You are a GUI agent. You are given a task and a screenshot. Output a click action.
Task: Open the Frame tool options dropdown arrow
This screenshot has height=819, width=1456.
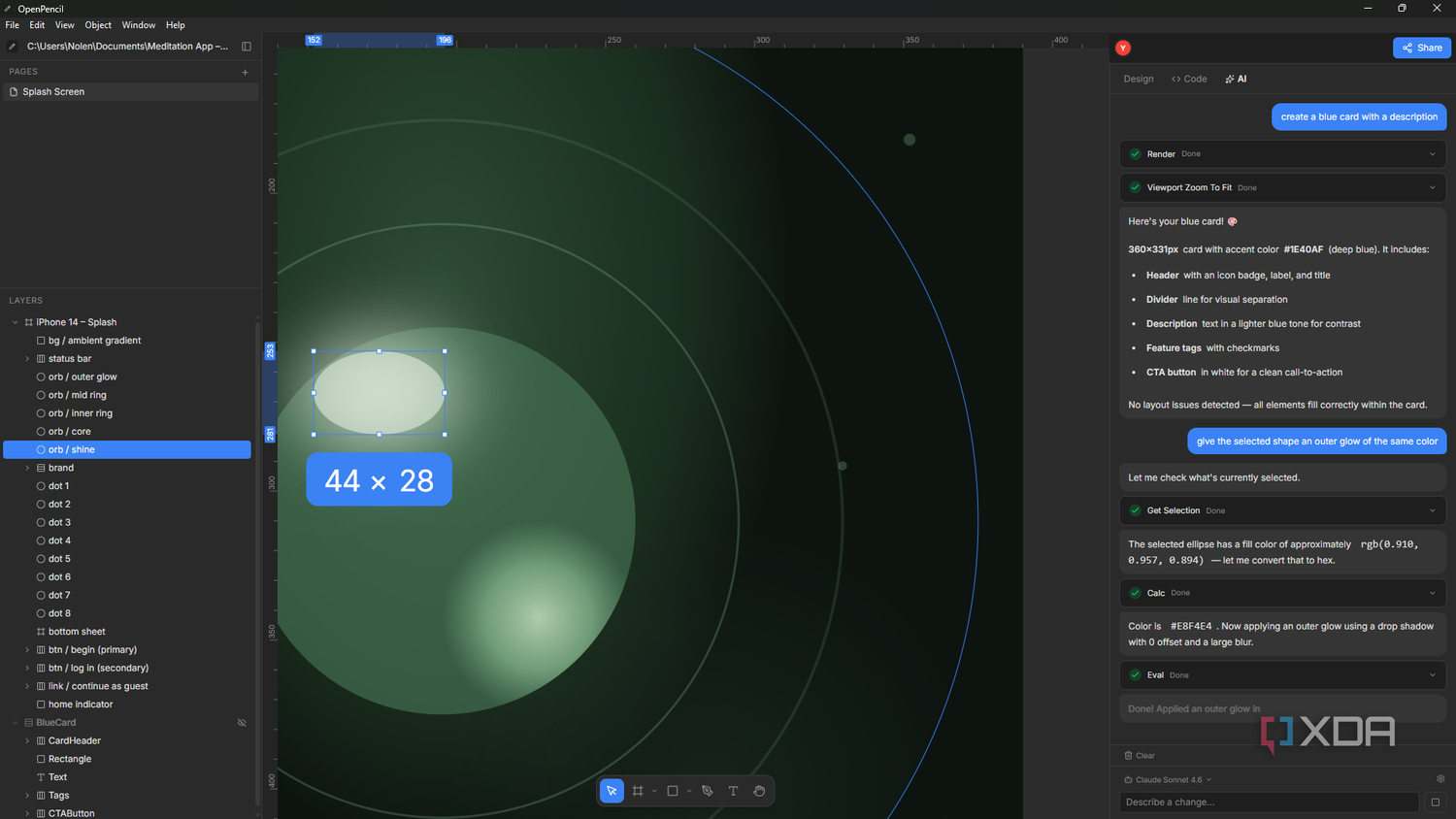[654, 791]
